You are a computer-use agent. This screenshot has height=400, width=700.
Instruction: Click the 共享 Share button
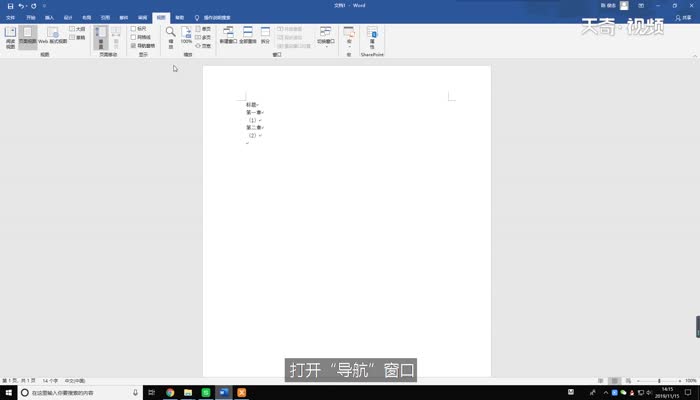point(683,18)
